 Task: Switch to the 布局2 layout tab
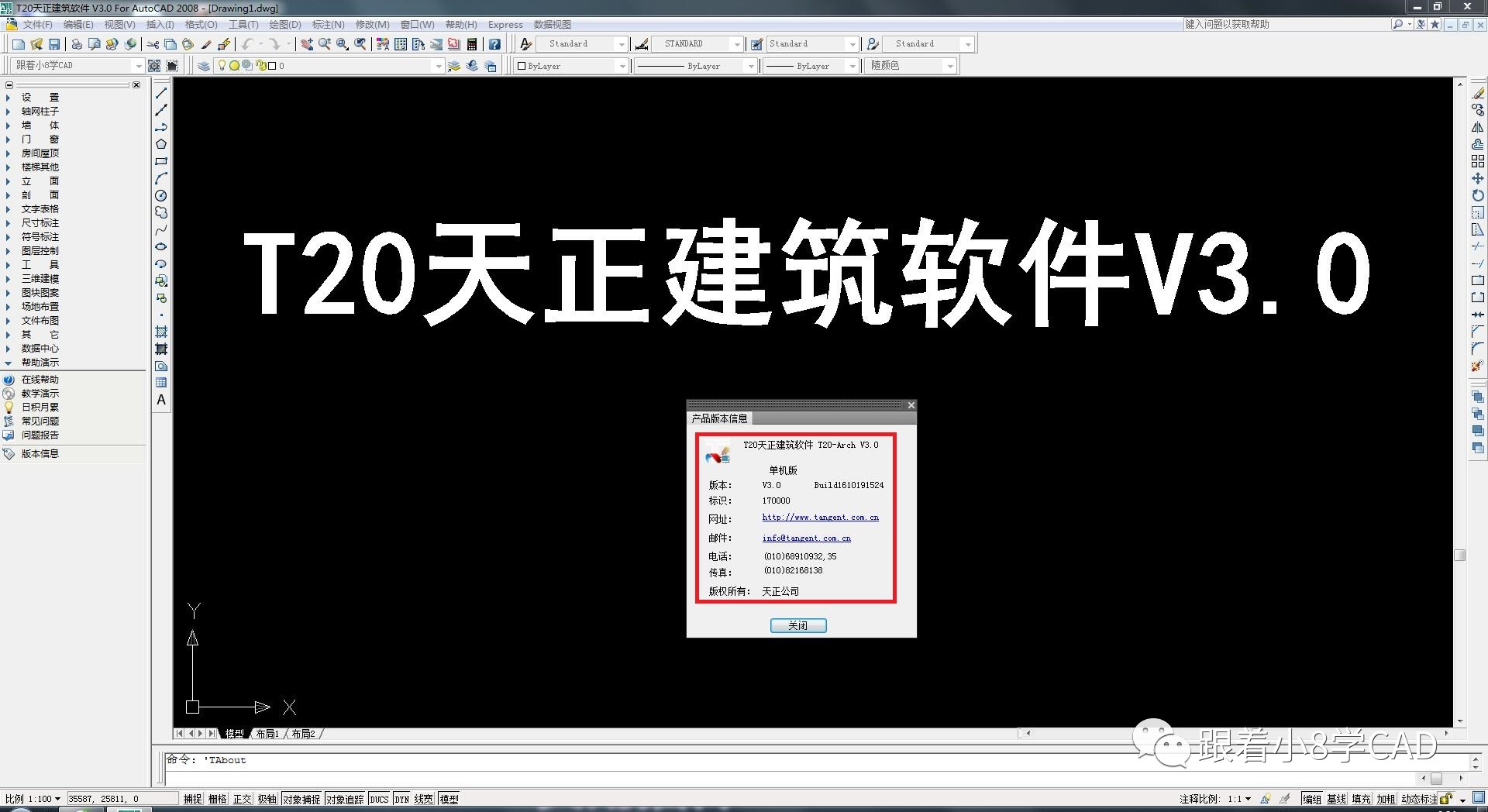(303, 734)
